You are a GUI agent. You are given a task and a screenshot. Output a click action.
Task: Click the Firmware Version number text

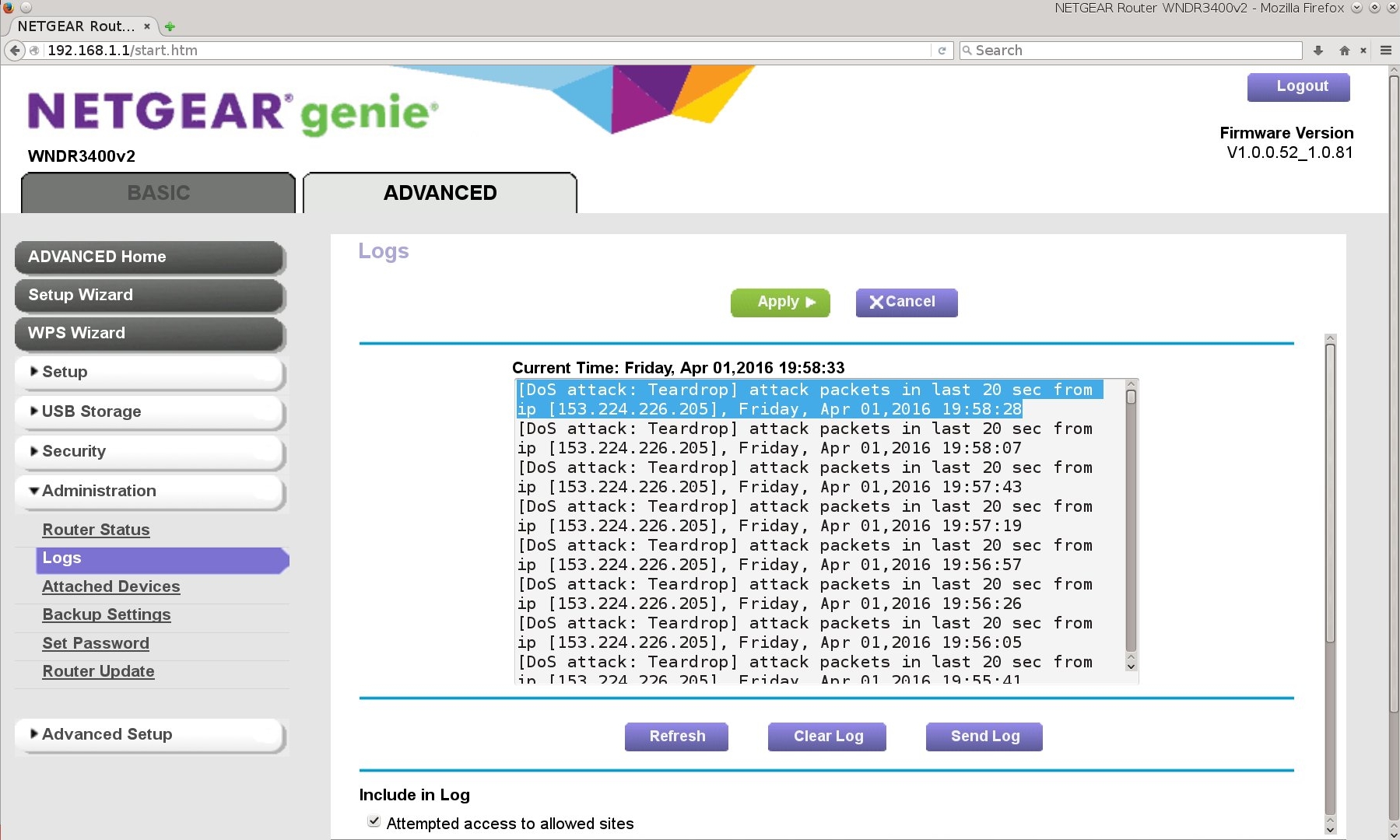pos(1289,153)
